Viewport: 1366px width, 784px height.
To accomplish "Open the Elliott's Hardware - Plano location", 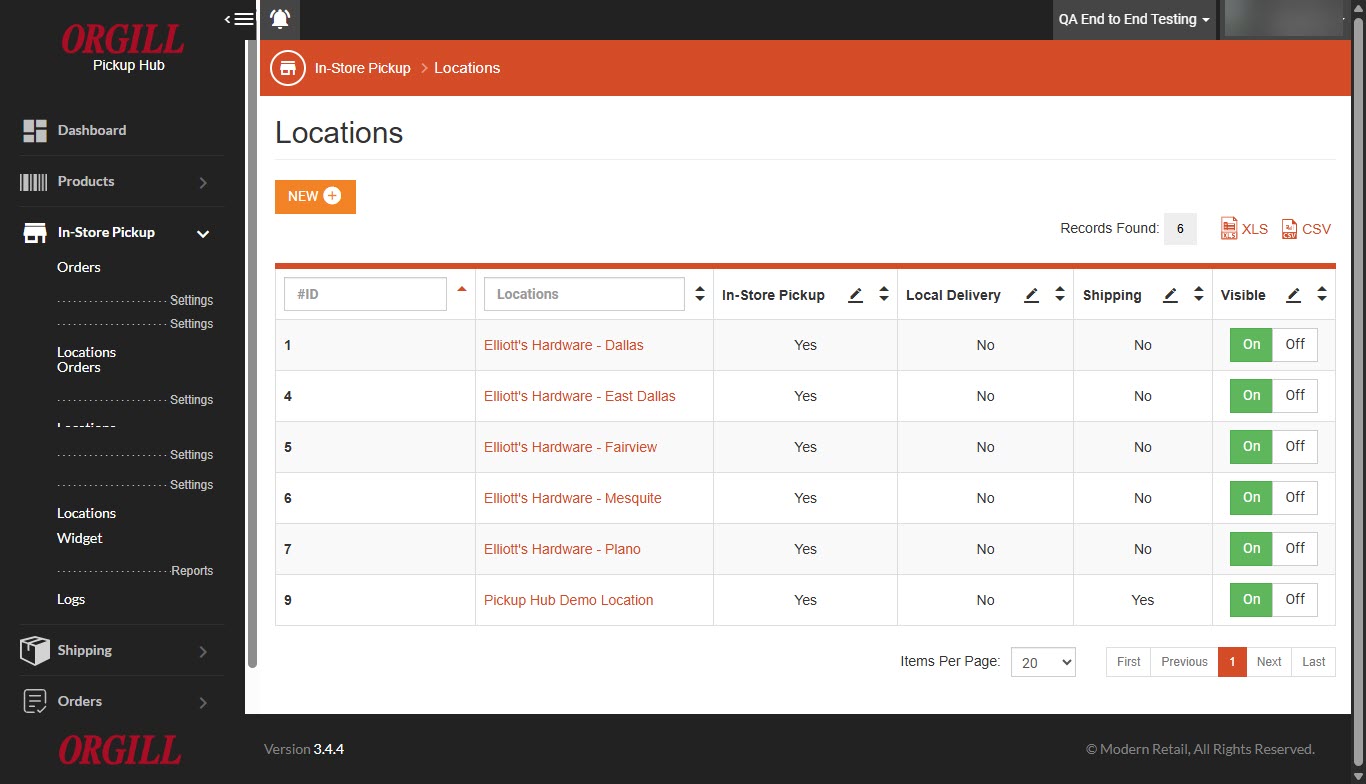I will click(x=563, y=549).
